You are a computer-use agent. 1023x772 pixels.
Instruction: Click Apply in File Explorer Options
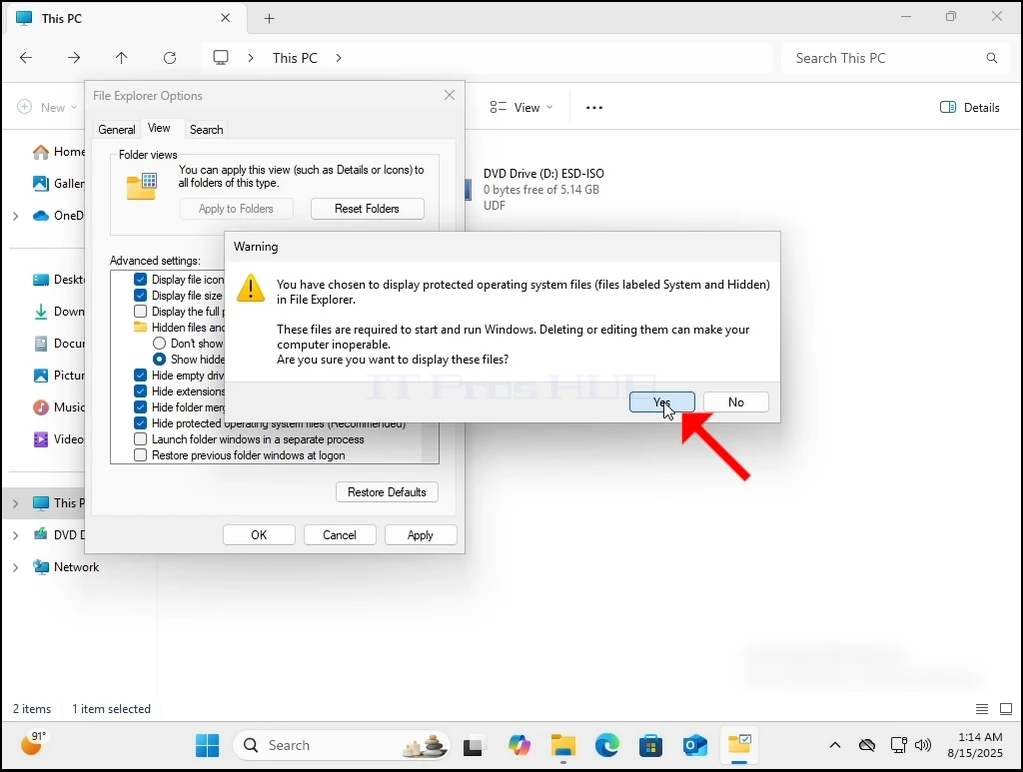click(420, 534)
